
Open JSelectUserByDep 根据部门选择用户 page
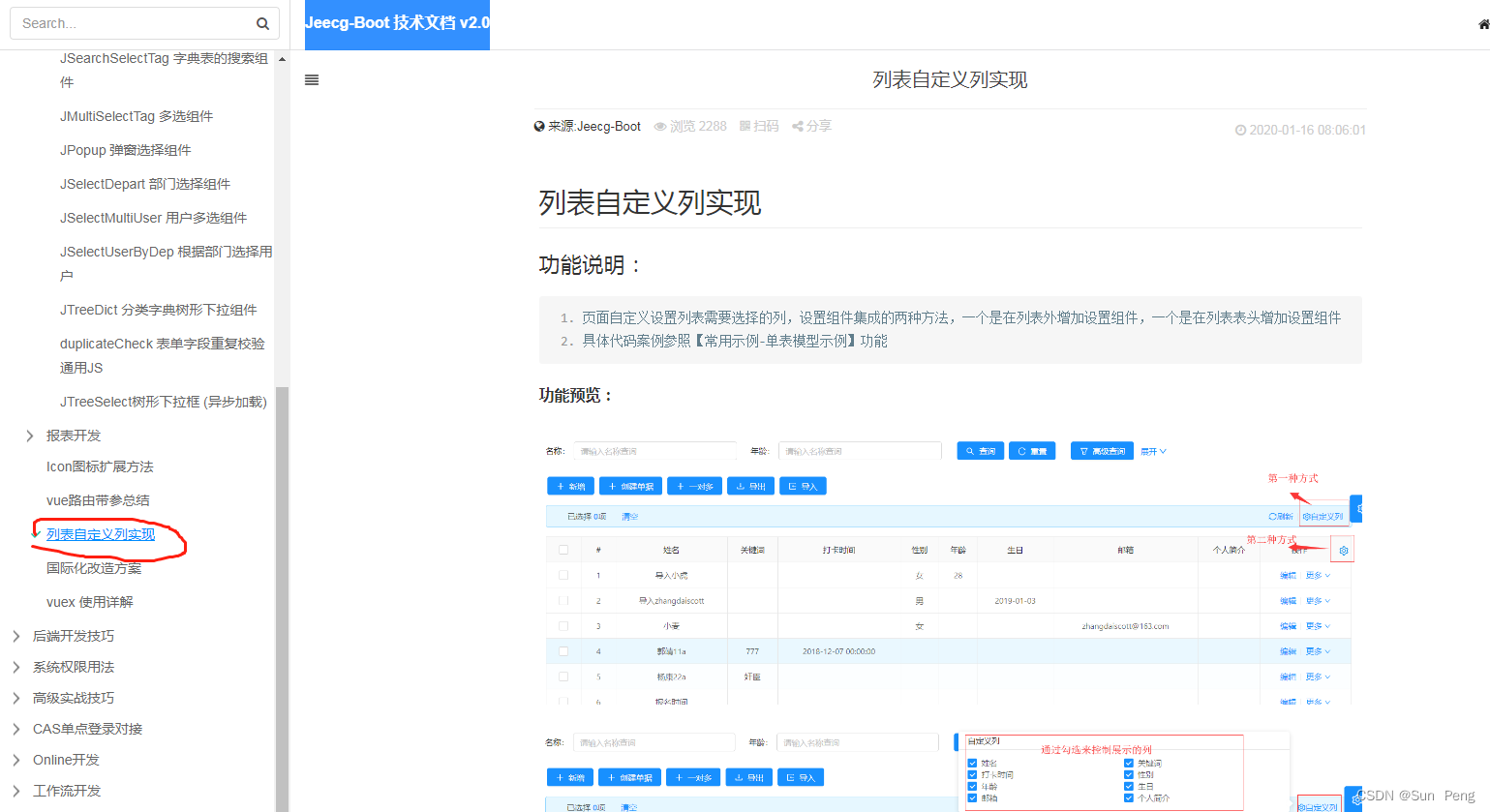(166, 263)
